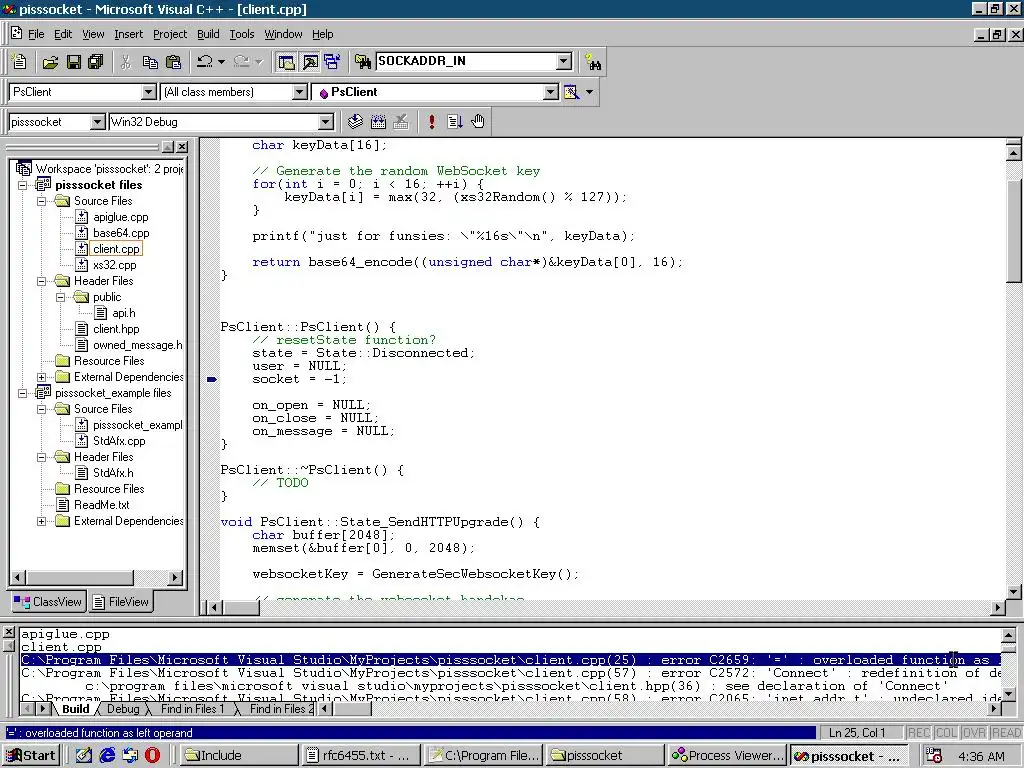Viewport: 1024px width, 768px height.
Task: Toggle the Workspace window toolbar icon
Action: (287, 62)
